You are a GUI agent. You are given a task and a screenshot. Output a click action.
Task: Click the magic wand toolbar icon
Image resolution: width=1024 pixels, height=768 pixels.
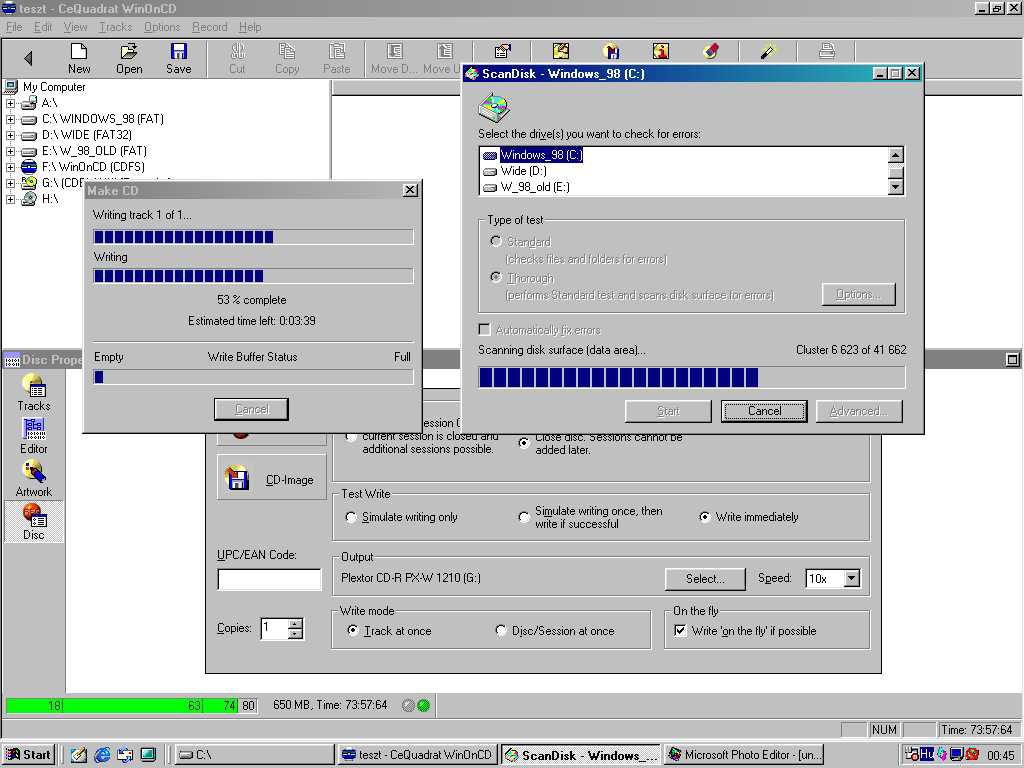pos(769,51)
